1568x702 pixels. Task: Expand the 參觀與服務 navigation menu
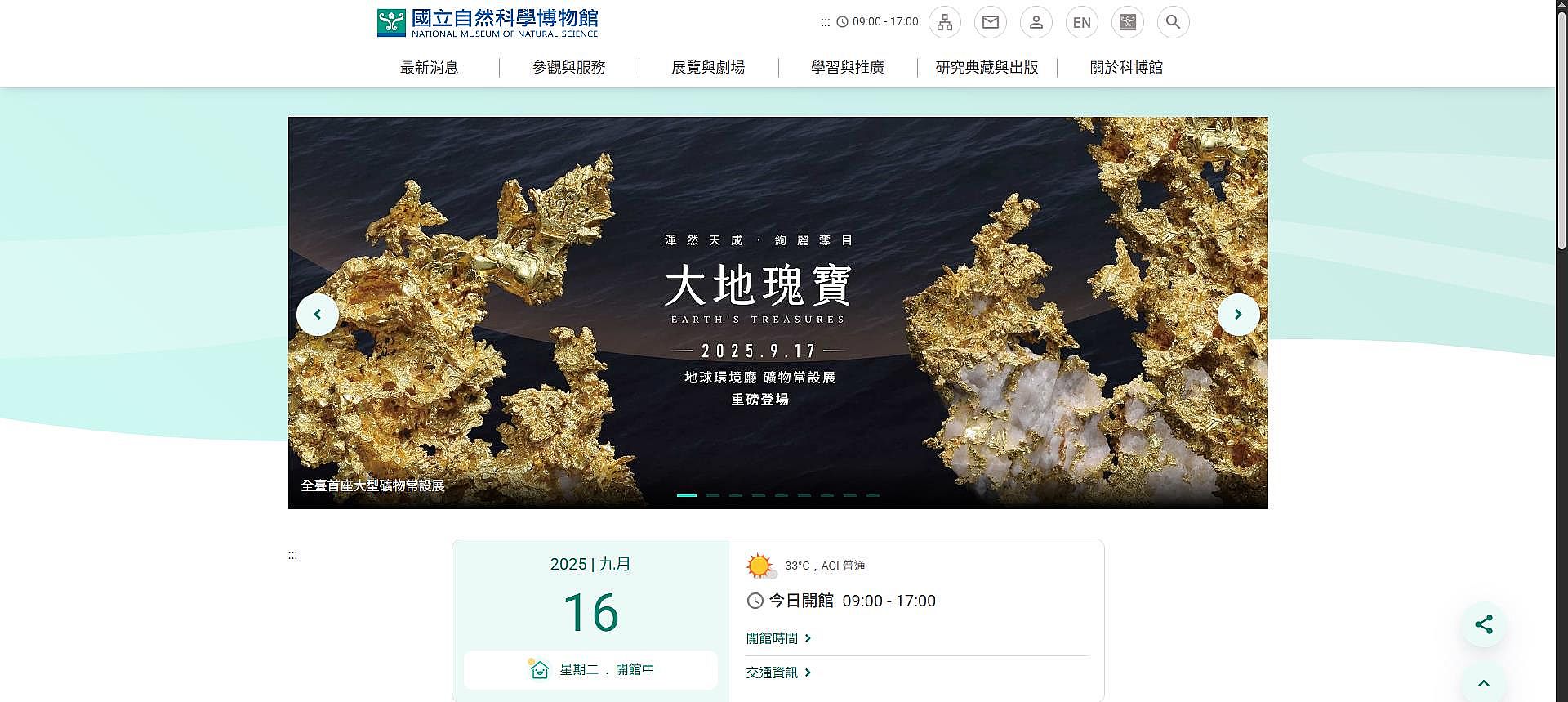[x=568, y=68]
